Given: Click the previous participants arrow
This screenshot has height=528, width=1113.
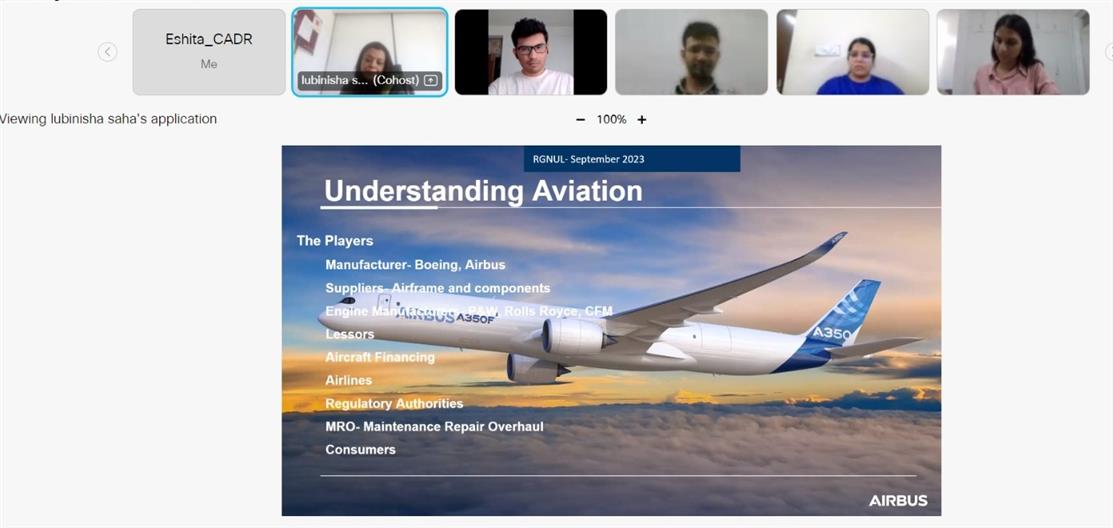Looking at the screenshot, I should 107,52.
